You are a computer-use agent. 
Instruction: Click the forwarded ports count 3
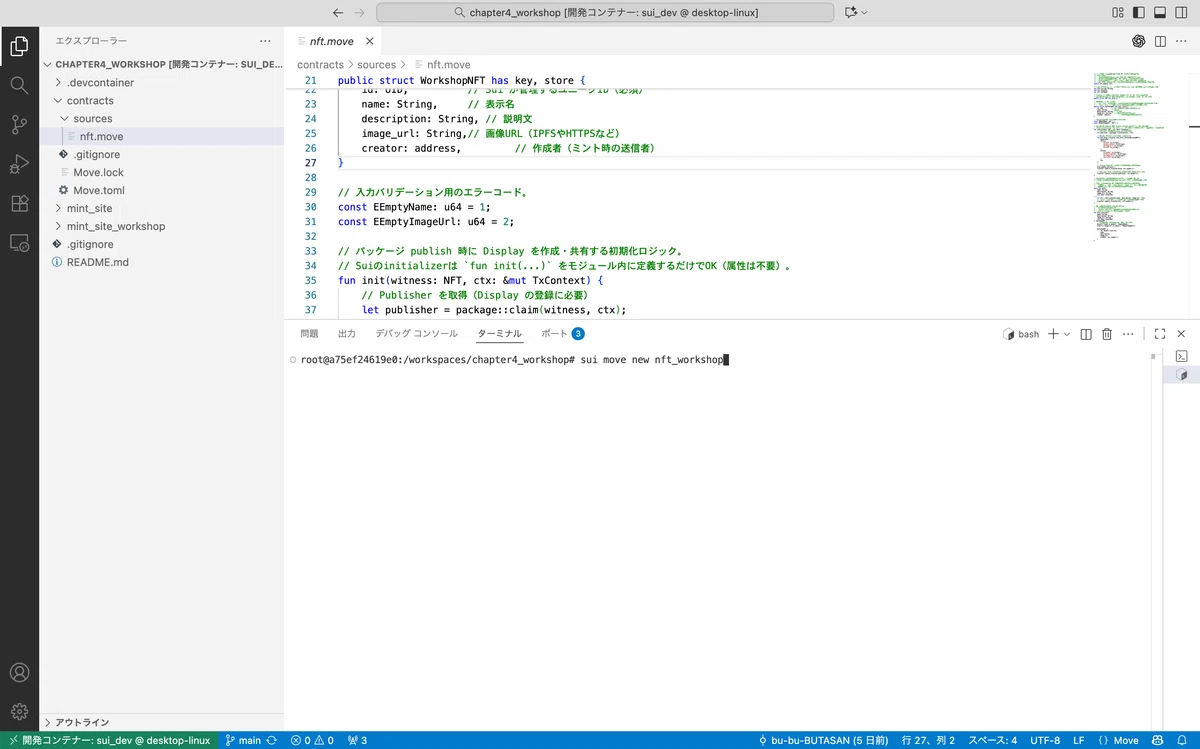click(x=357, y=740)
